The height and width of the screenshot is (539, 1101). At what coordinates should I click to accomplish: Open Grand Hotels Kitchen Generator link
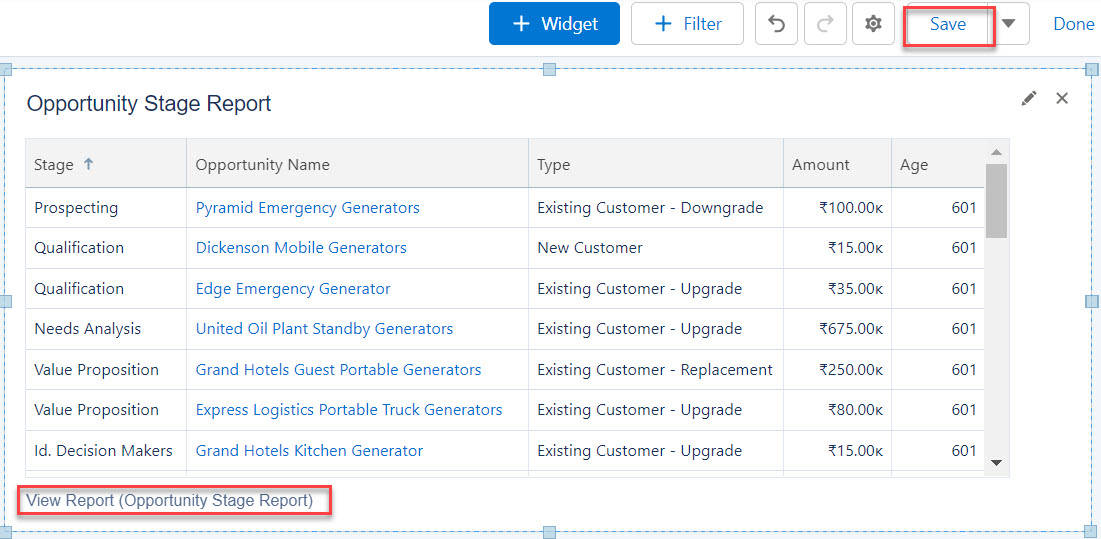(309, 451)
